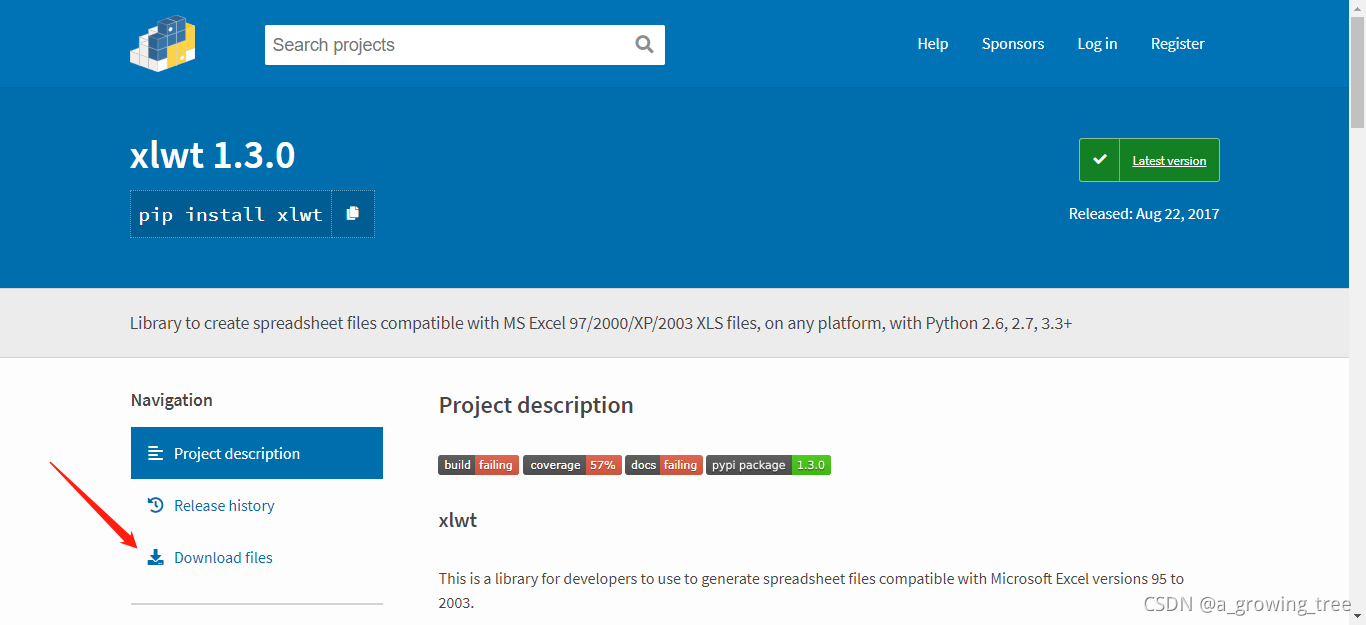The width and height of the screenshot is (1366, 625).
Task: Select the Project description tab
Action: (257, 453)
